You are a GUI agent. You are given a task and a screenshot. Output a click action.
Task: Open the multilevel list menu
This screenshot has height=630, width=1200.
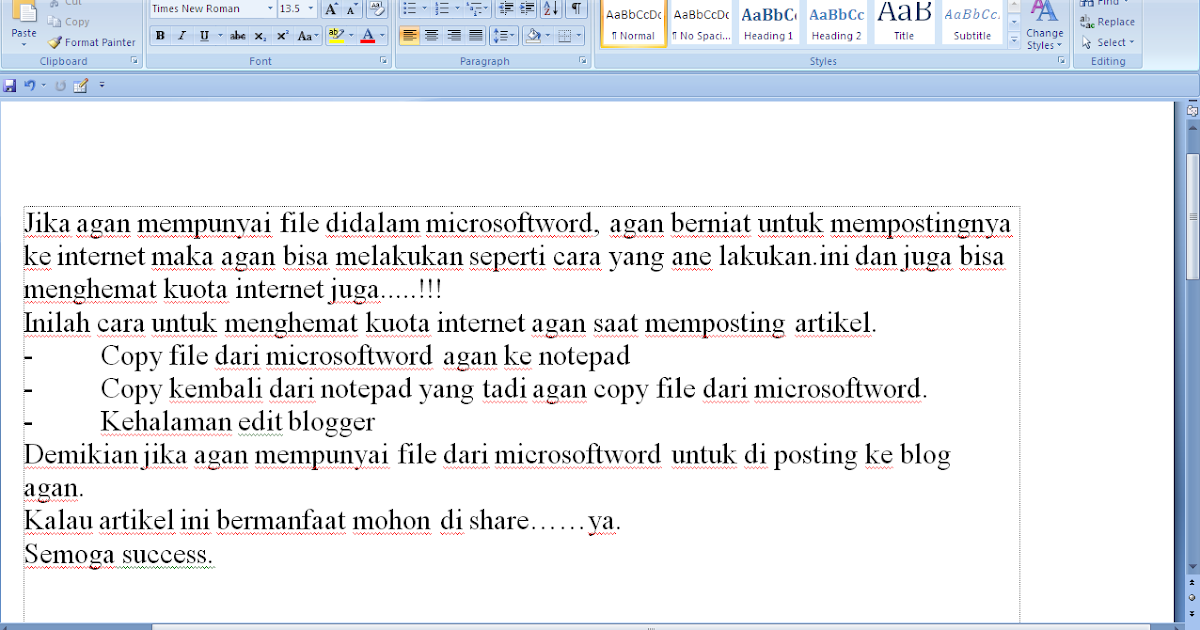coord(478,8)
